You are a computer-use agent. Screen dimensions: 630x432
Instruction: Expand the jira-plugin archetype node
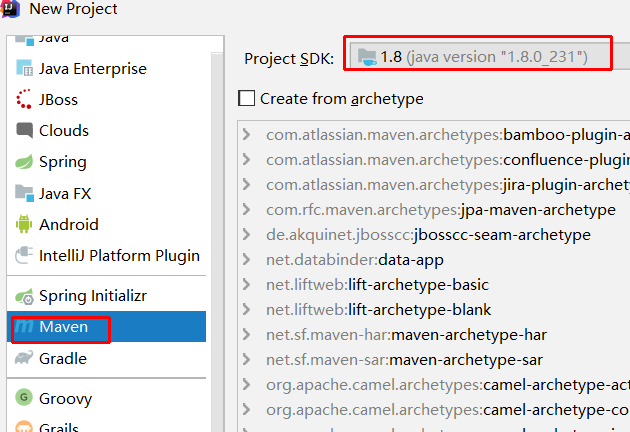[247, 184]
